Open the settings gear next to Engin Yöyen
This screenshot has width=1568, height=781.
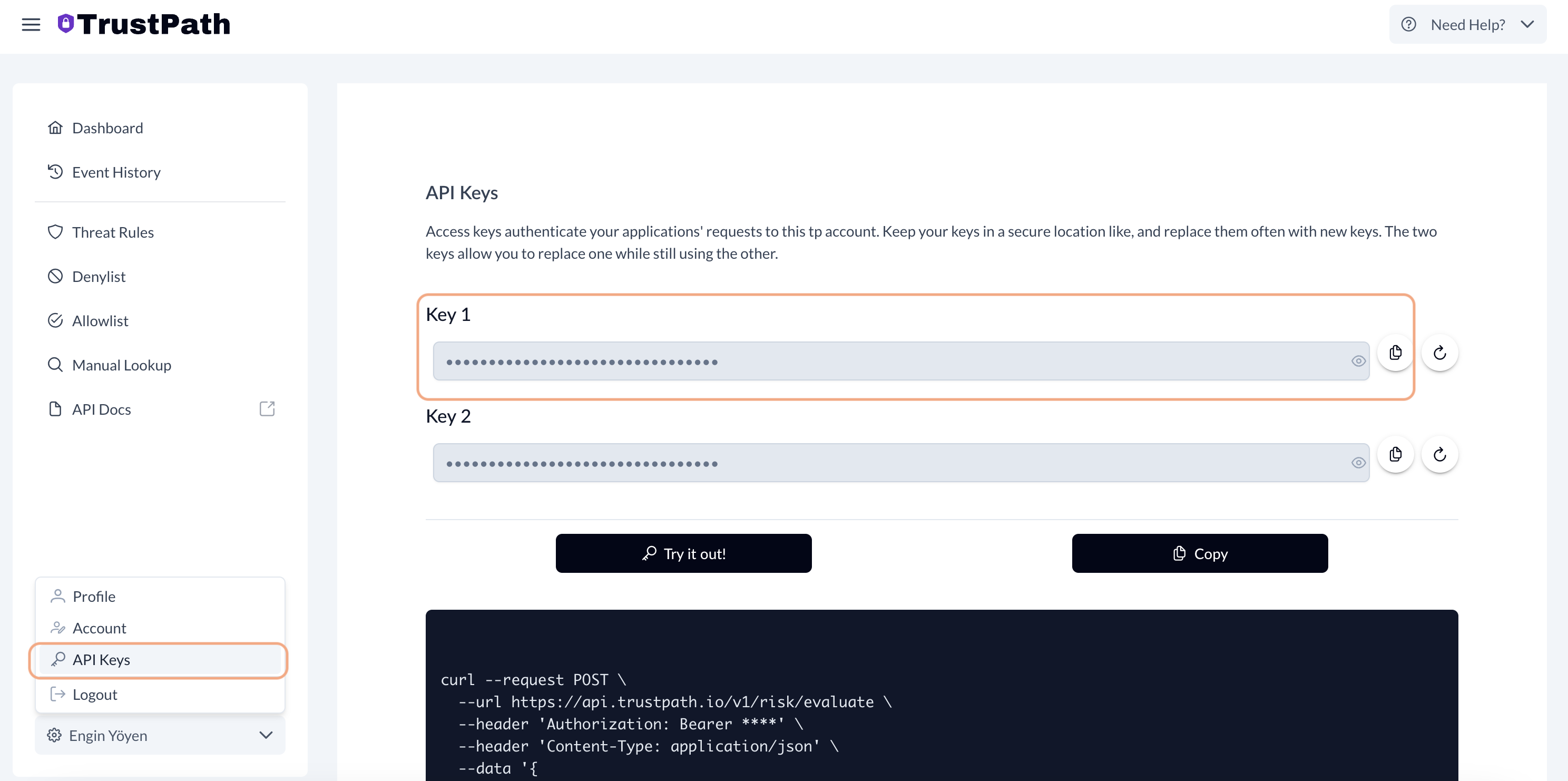coord(54,735)
